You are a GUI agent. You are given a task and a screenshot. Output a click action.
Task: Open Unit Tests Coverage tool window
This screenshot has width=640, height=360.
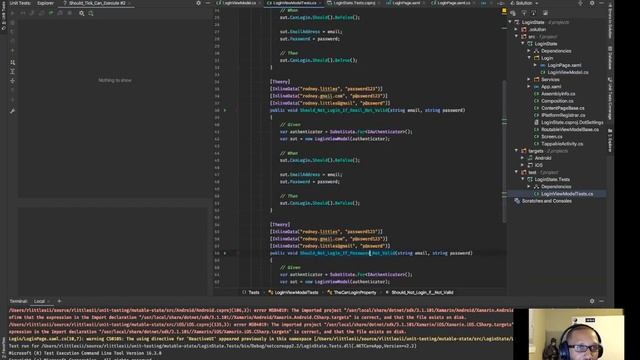tap(610, 99)
